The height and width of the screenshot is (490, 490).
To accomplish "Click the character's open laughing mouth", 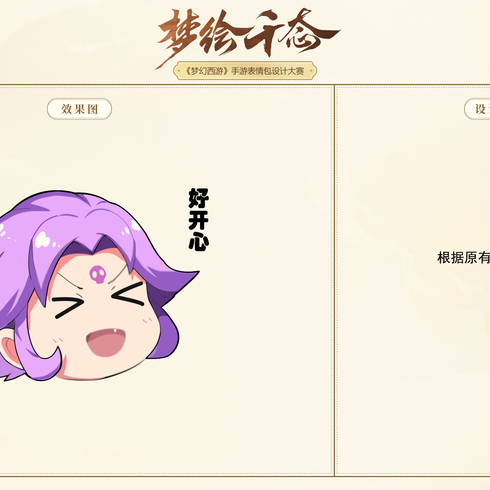I will [x=107, y=343].
